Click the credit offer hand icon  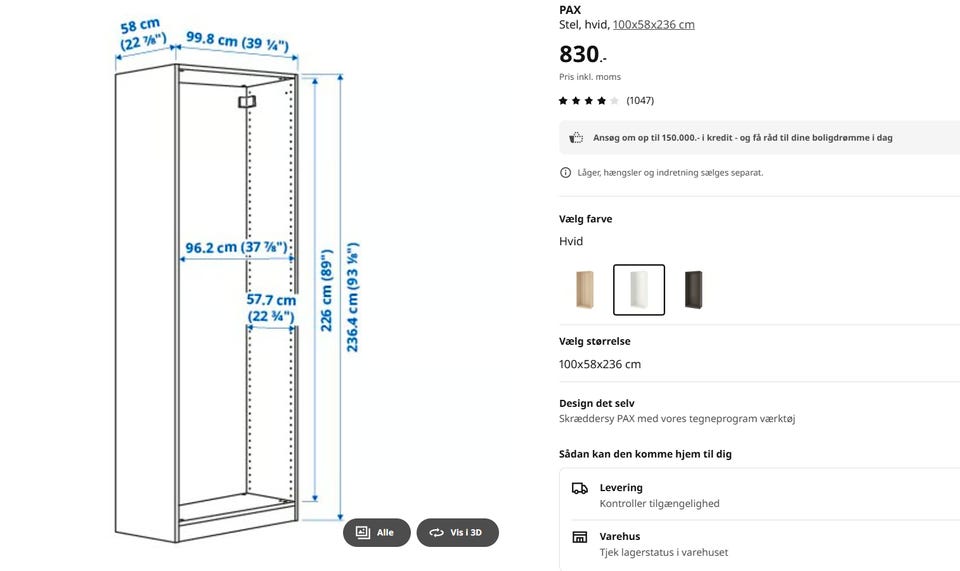pos(576,138)
